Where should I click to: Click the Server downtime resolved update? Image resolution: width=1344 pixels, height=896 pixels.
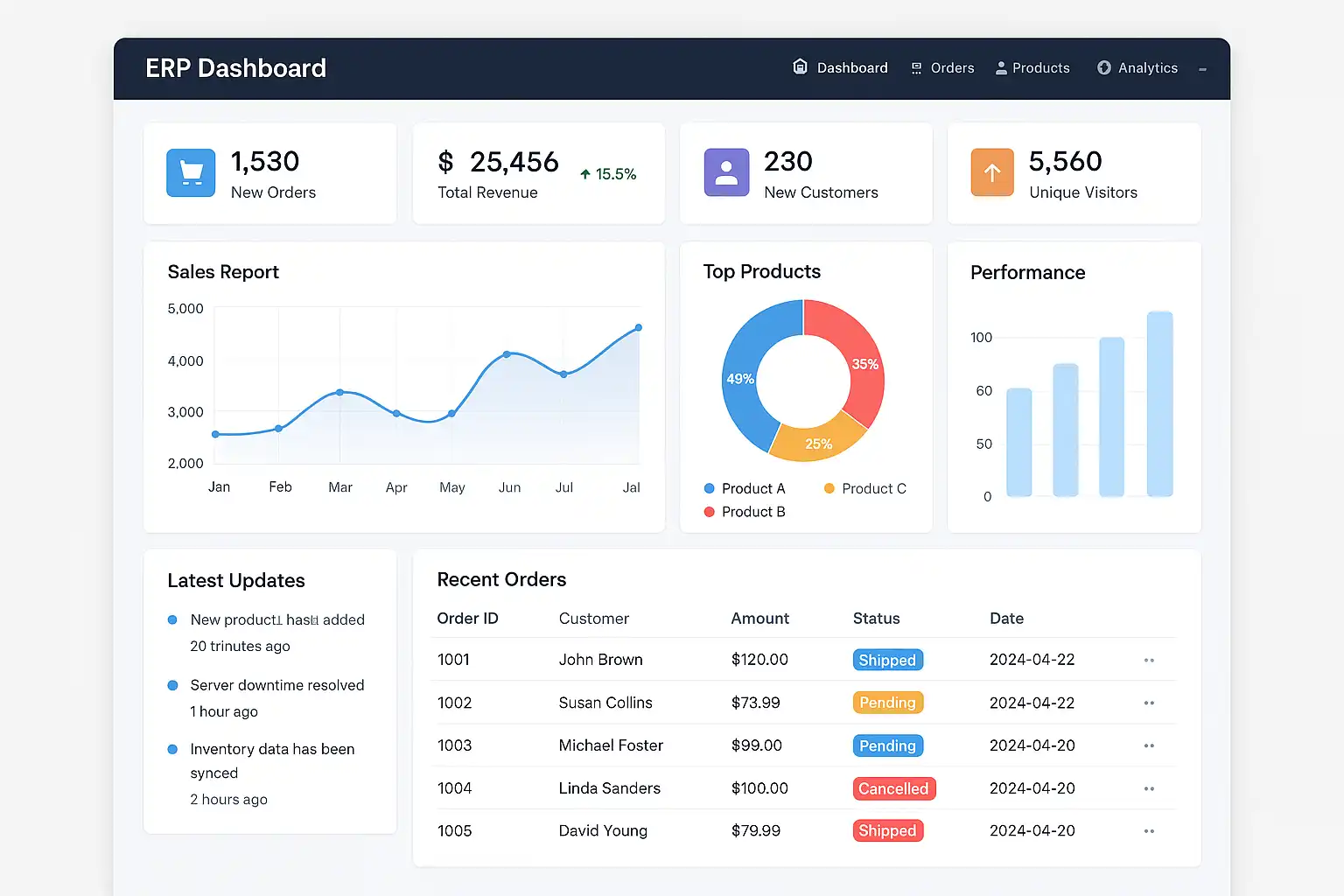(x=276, y=685)
